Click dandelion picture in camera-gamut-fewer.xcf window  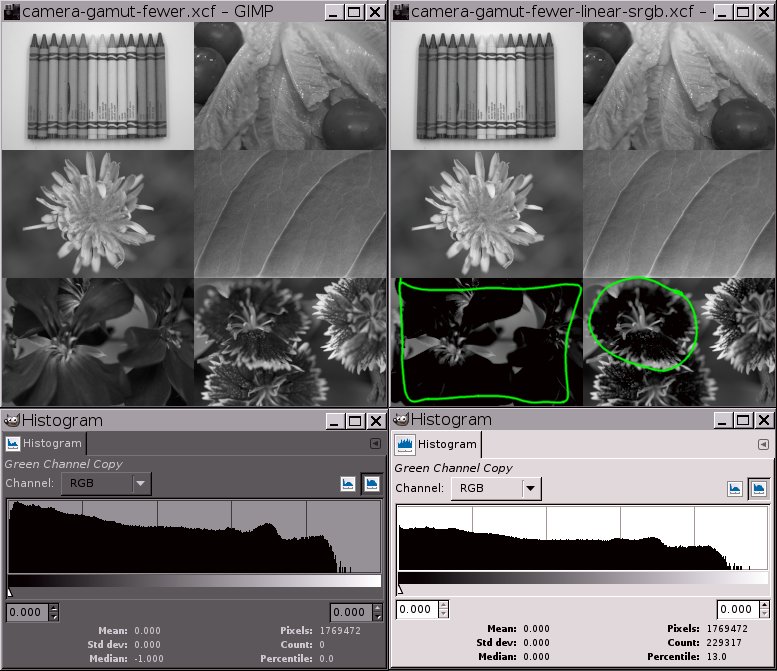pos(98,214)
